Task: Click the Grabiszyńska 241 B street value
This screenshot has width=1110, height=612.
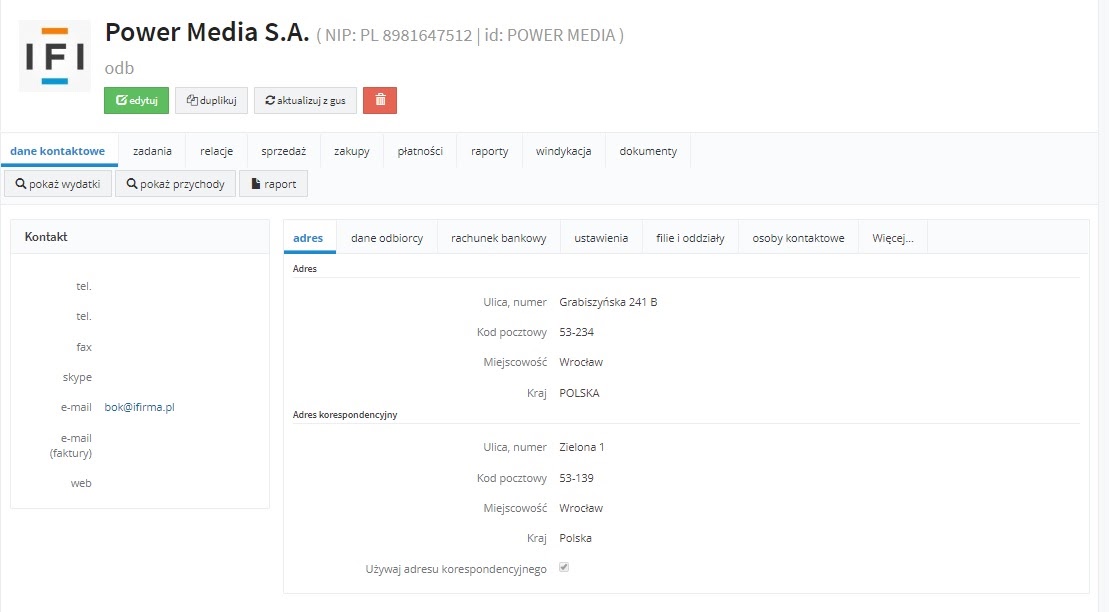Action: [x=608, y=302]
